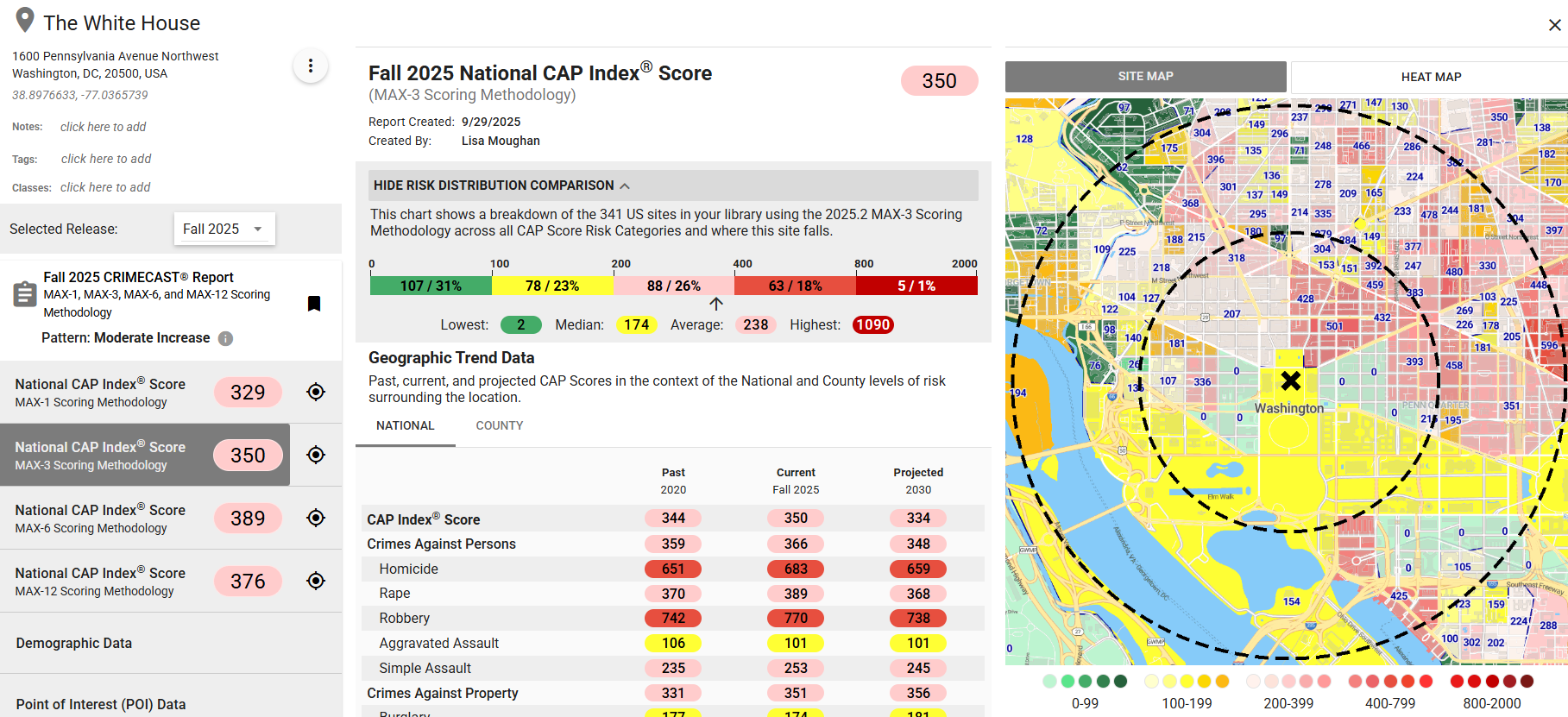Click the locate icon beside MAX-12 score
Screen dimensions: 1568x717
(316, 581)
